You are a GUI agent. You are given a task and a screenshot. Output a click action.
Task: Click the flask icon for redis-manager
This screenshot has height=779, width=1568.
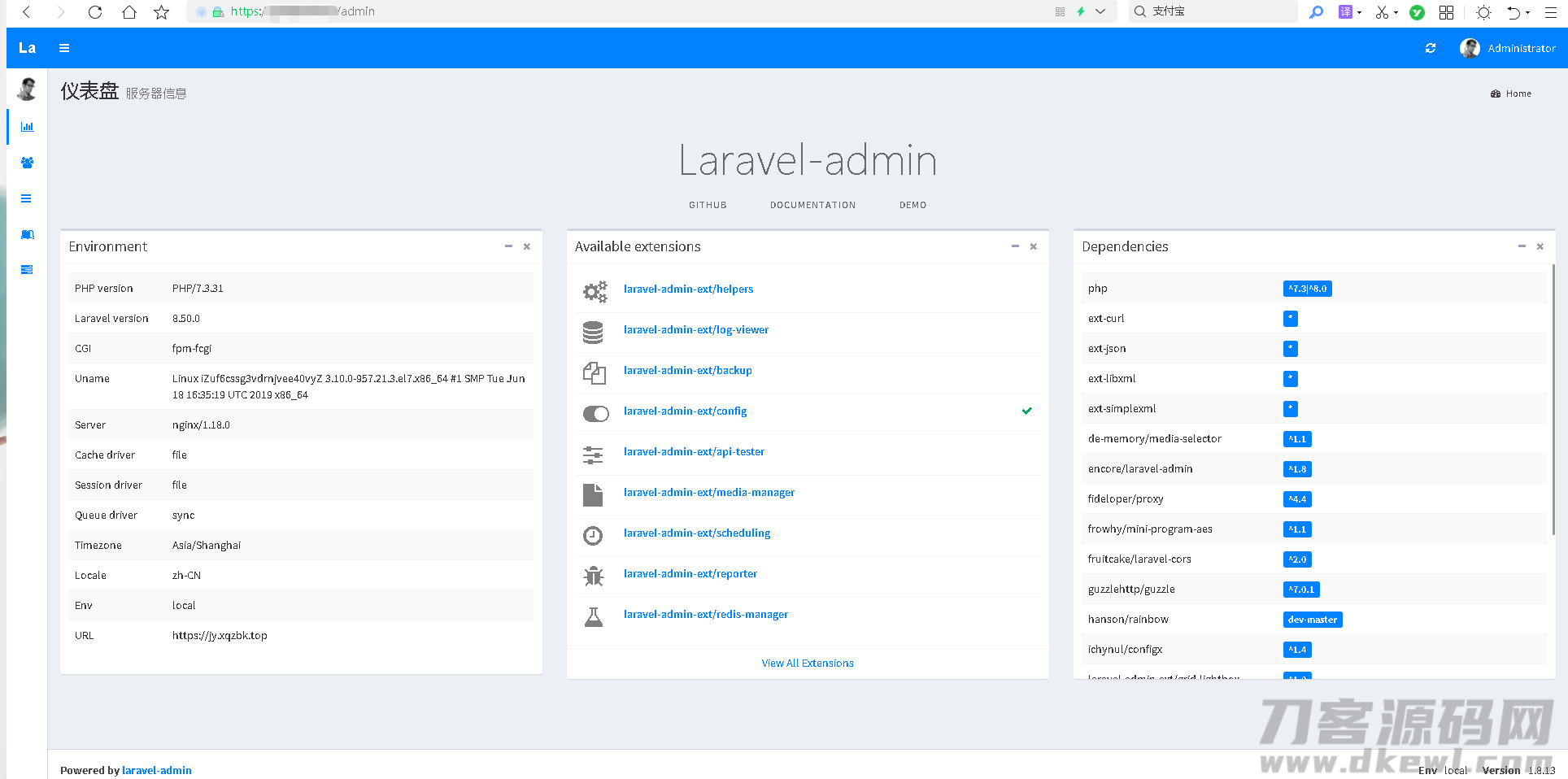(594, 617)
